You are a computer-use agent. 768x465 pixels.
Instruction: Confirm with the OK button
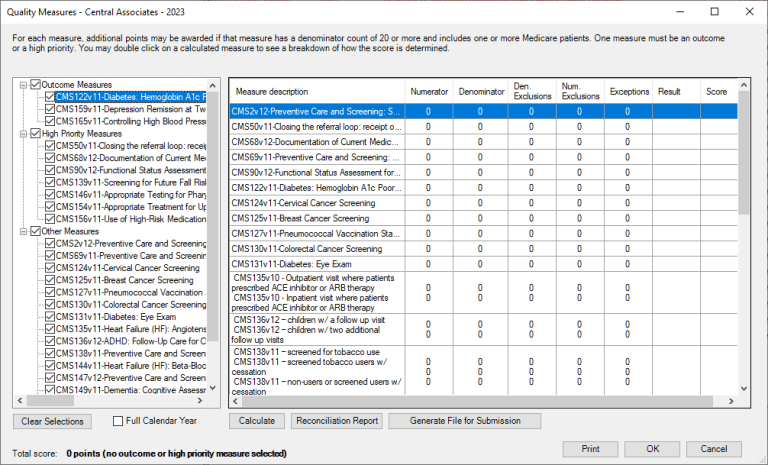tap(652, 449)
